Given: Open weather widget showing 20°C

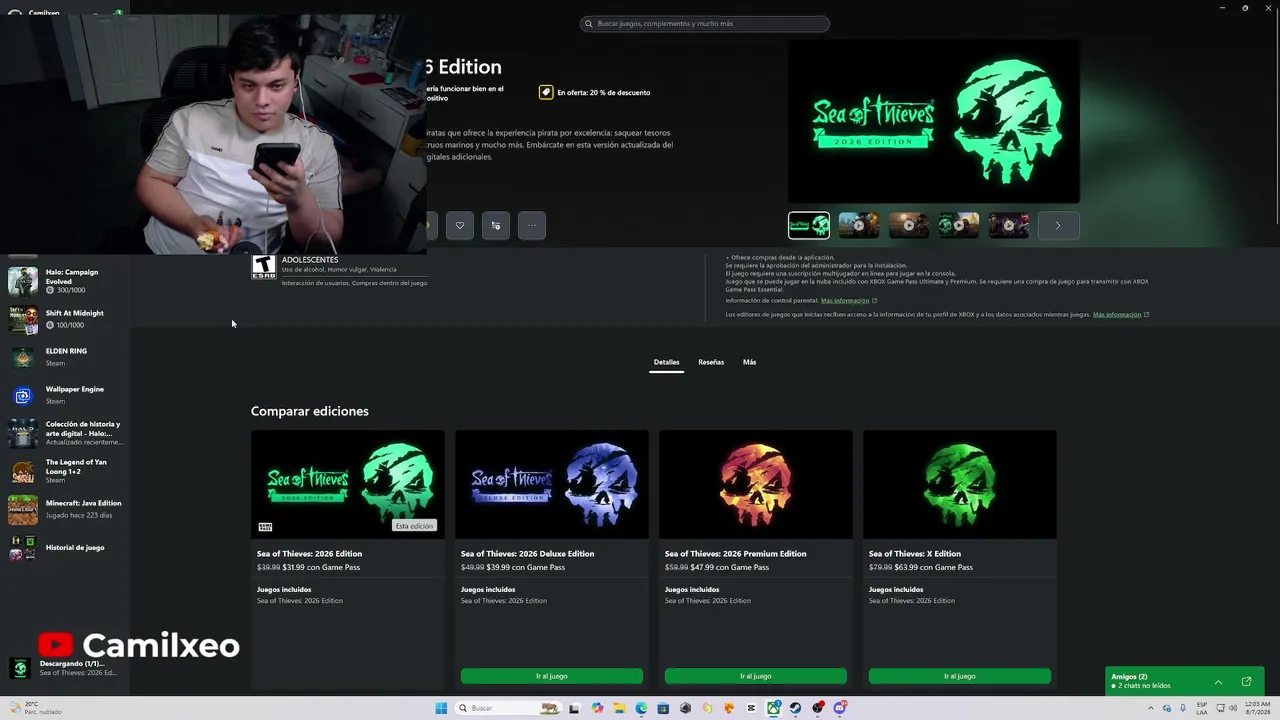Looking at the screenshot, I should (x=35, y=708).
